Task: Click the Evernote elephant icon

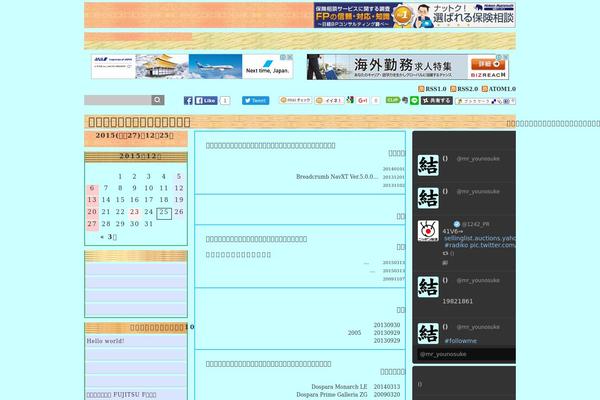Action: (405, 100)
